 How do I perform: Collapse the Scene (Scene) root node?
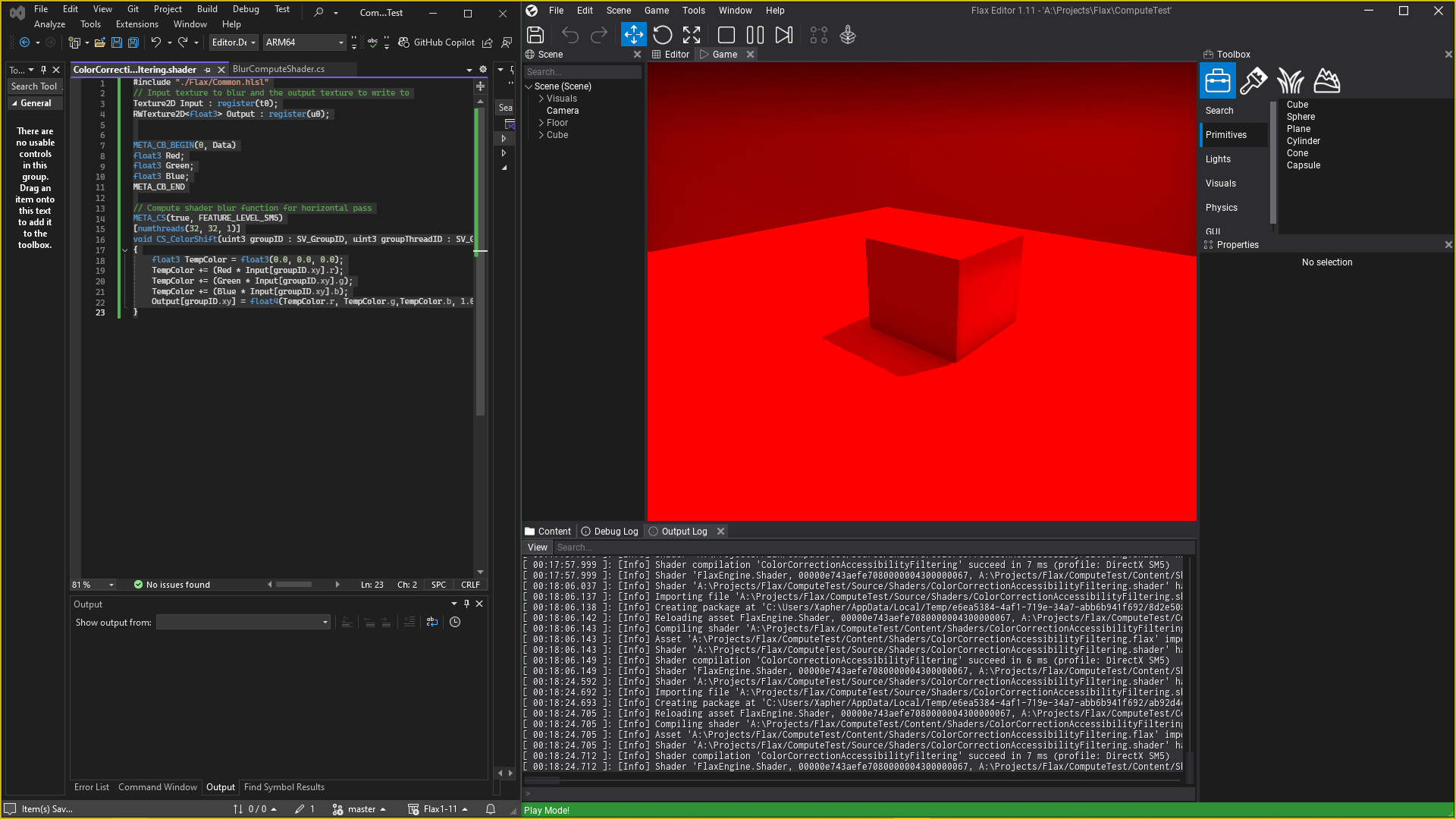point(529,86)
